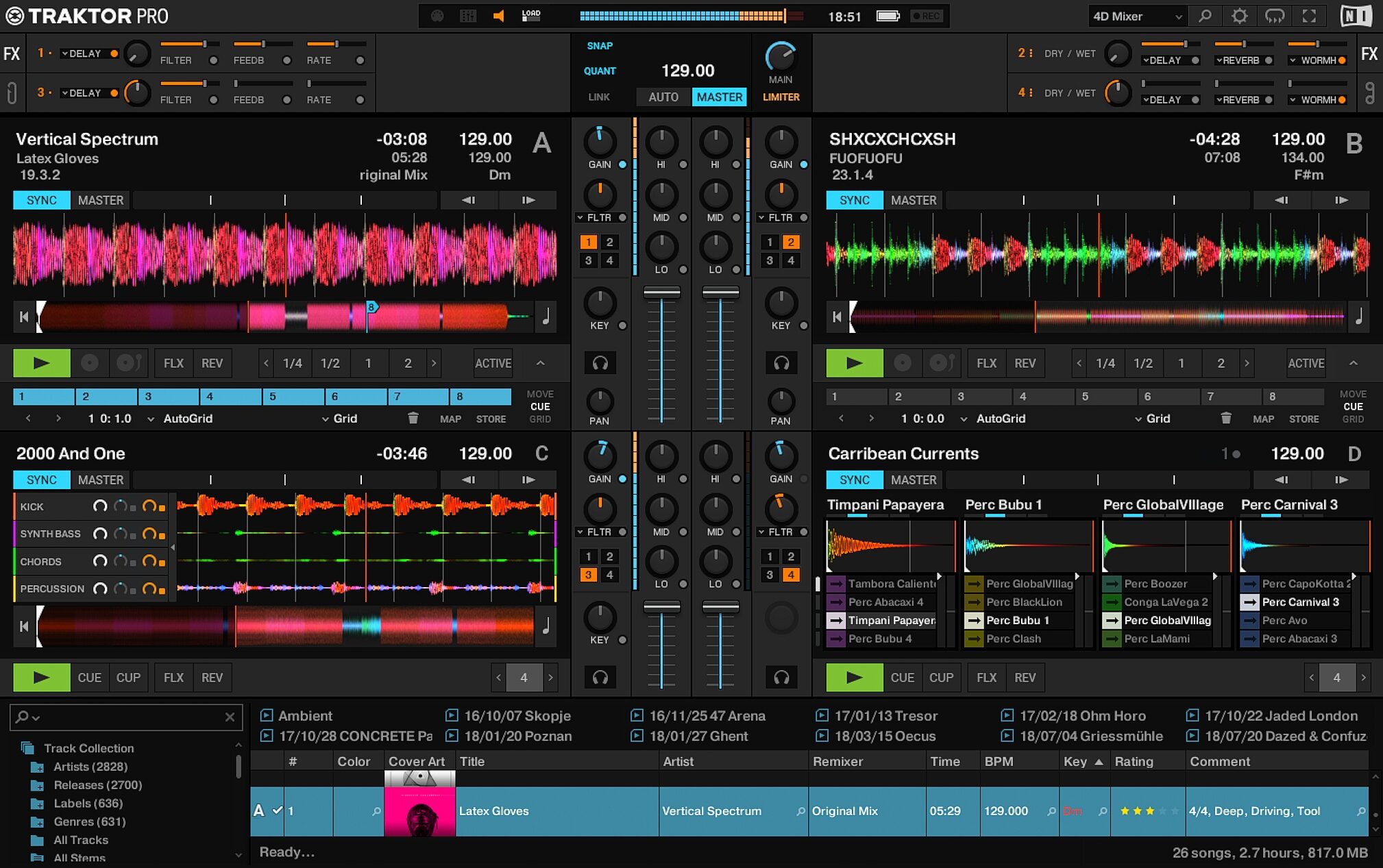
Task: Toggle headphone cue for channel D
Action: coord(781,678)
